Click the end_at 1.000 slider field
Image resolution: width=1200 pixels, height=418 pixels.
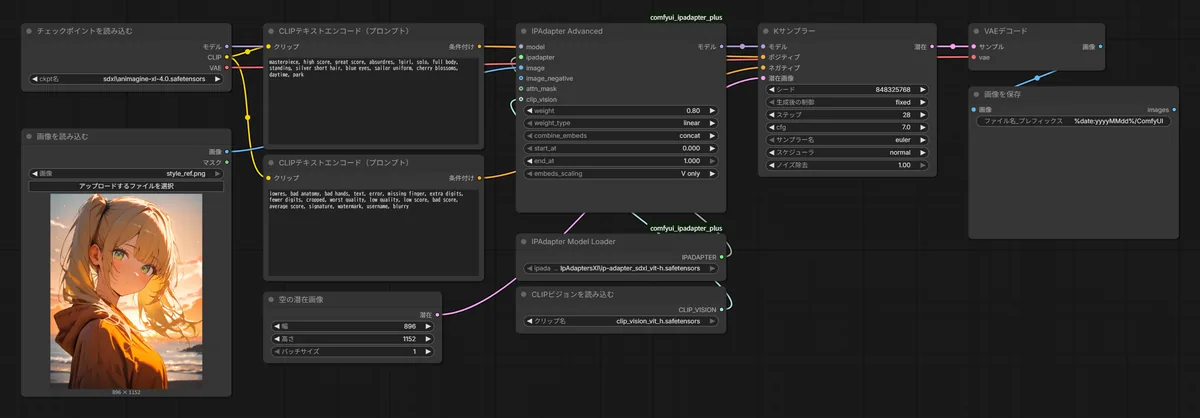(x=621, y=161)
